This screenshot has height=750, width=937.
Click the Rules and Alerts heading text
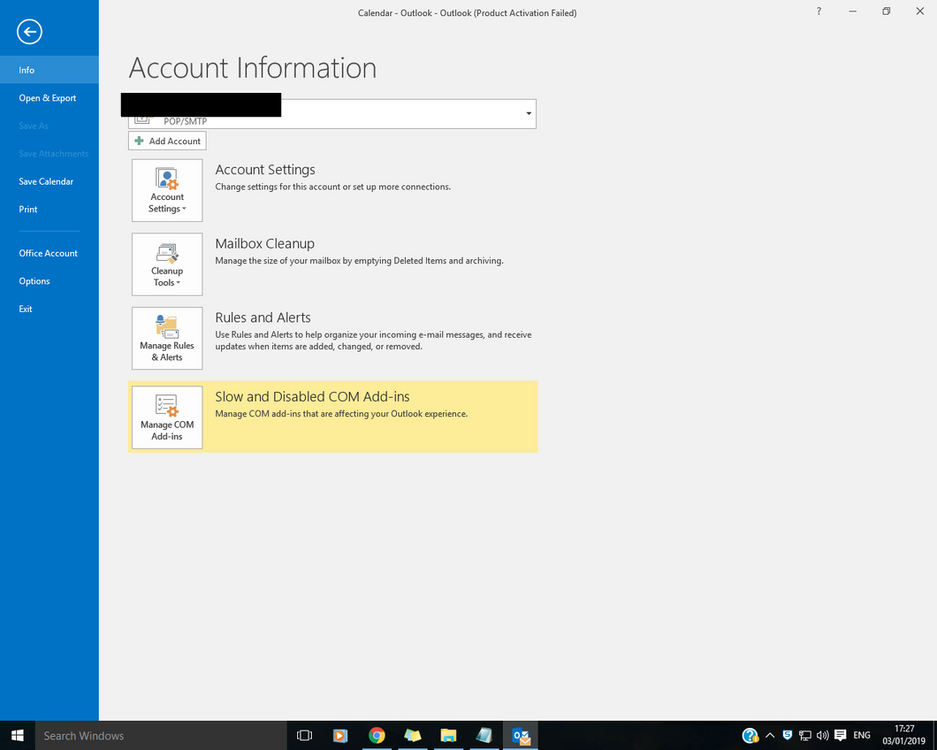tap(263, 318)
